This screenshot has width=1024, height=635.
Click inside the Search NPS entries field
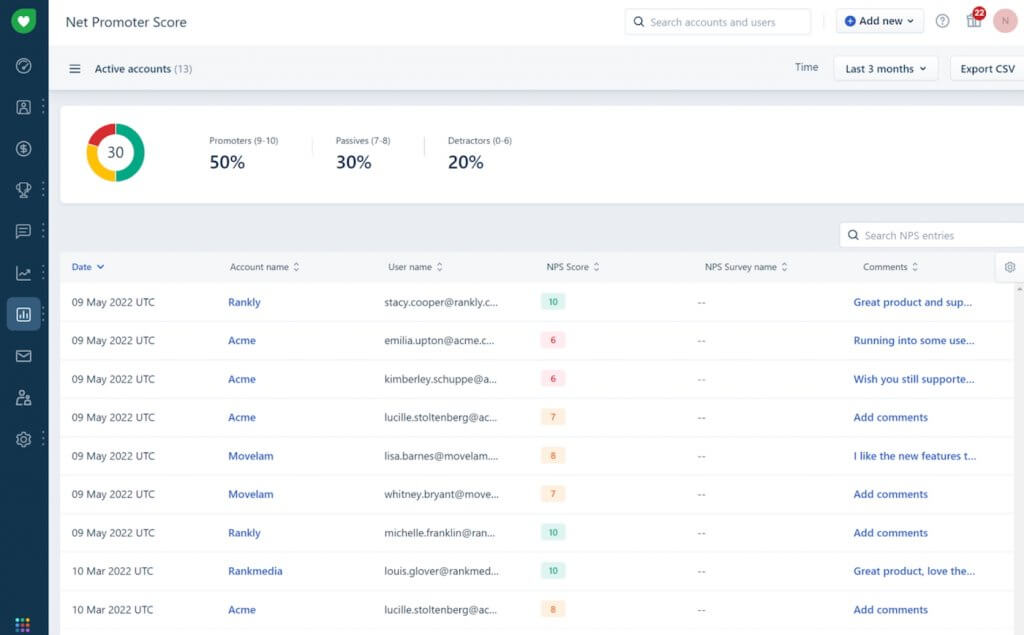[x=930, y=234]
